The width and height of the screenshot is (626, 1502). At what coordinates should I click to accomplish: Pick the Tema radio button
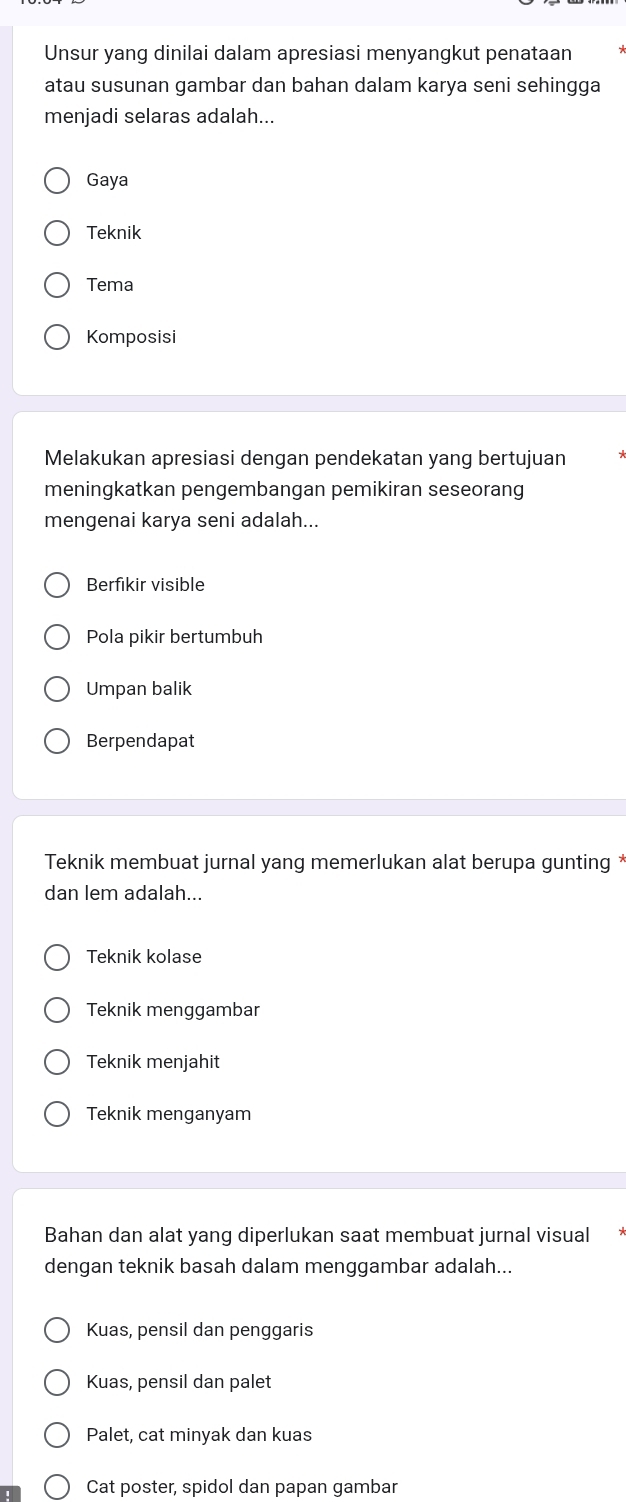tap(57, 285)
